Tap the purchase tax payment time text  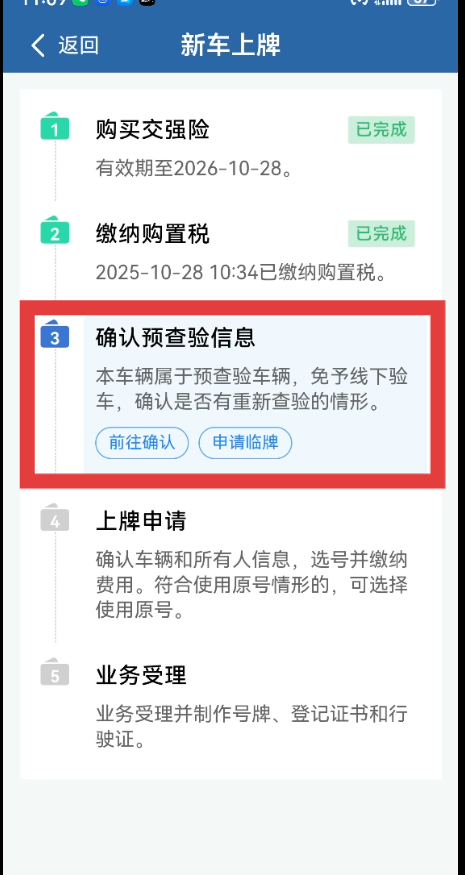[241, 272]
